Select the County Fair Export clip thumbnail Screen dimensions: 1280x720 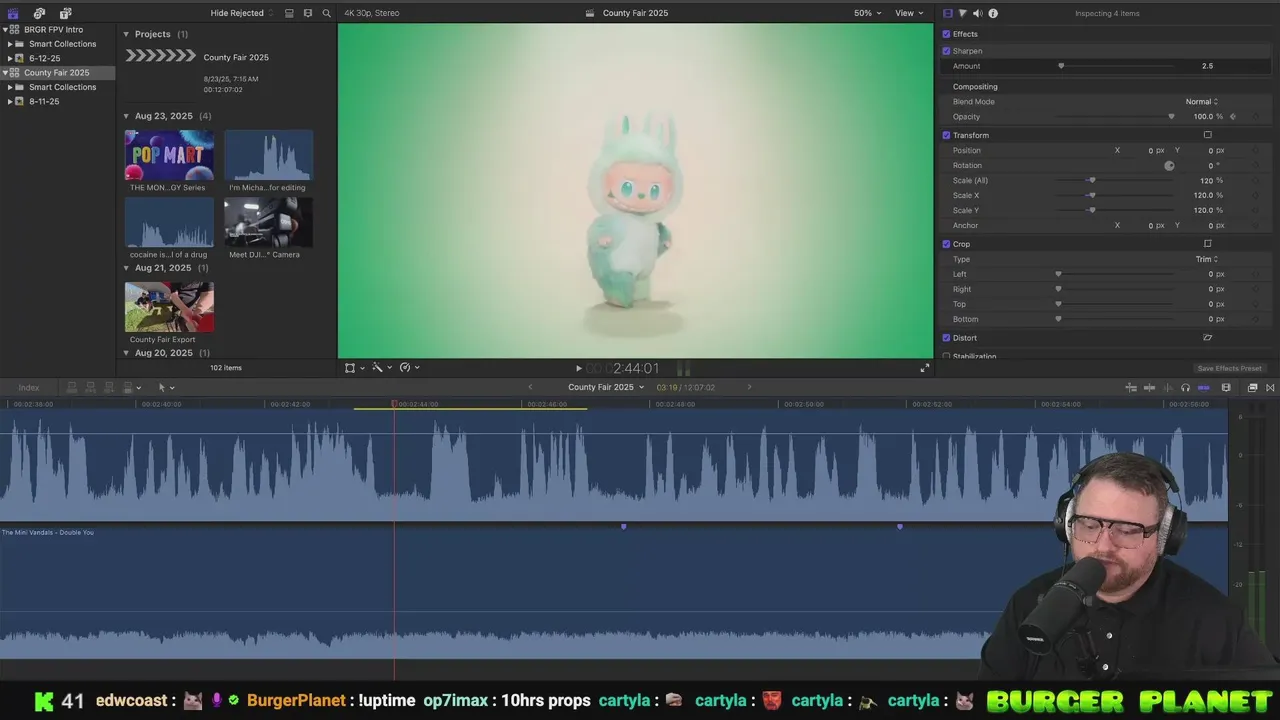pos(169,307)
